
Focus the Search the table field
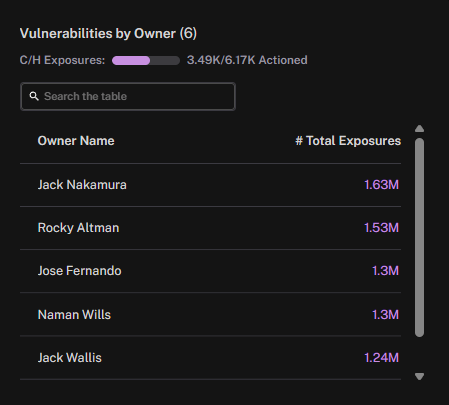[x=128, y=96]
